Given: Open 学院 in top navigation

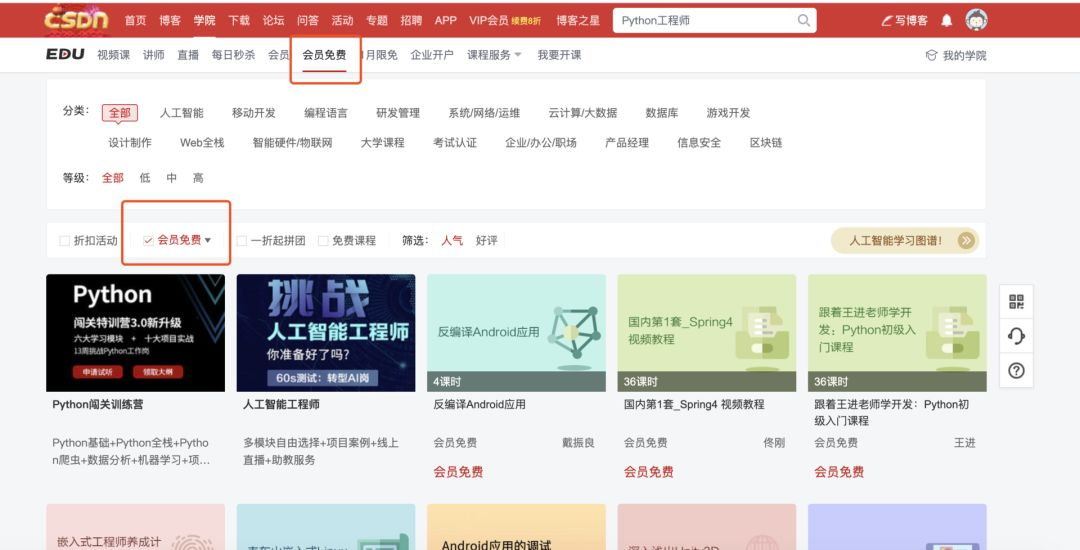Looking at the screenshot, I should 205,21.
